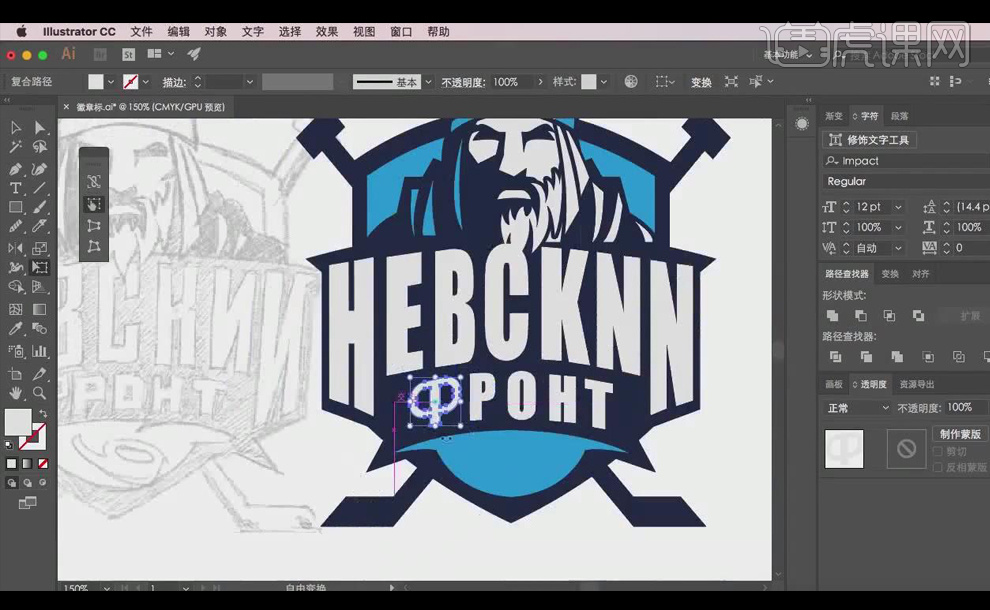The height and width of the screenshot is (610, 990).
Task: Open the 窗口 (Window) menu
Action: pyautogui.click(x=401, y=32)
